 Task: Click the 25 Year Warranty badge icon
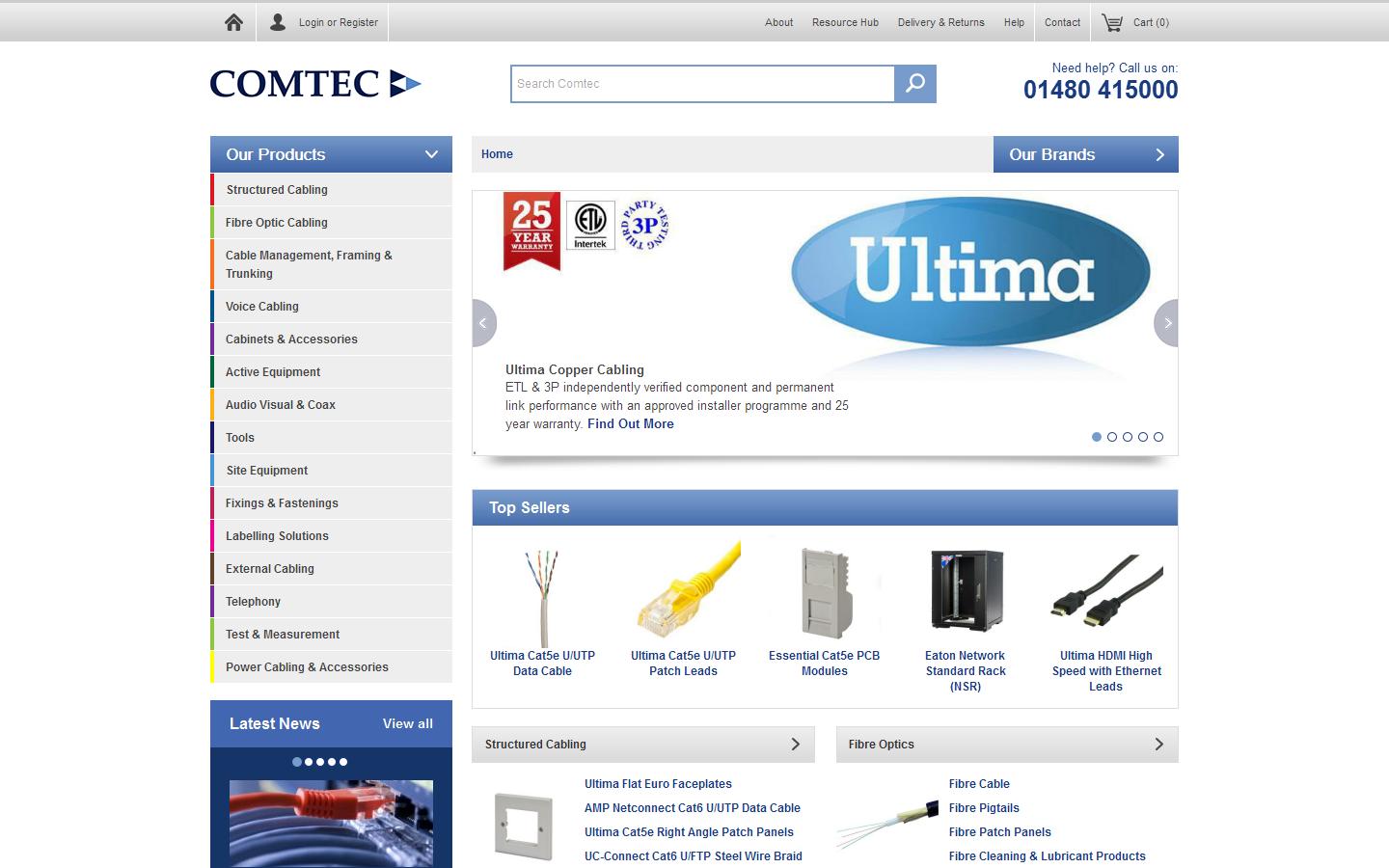531,231
